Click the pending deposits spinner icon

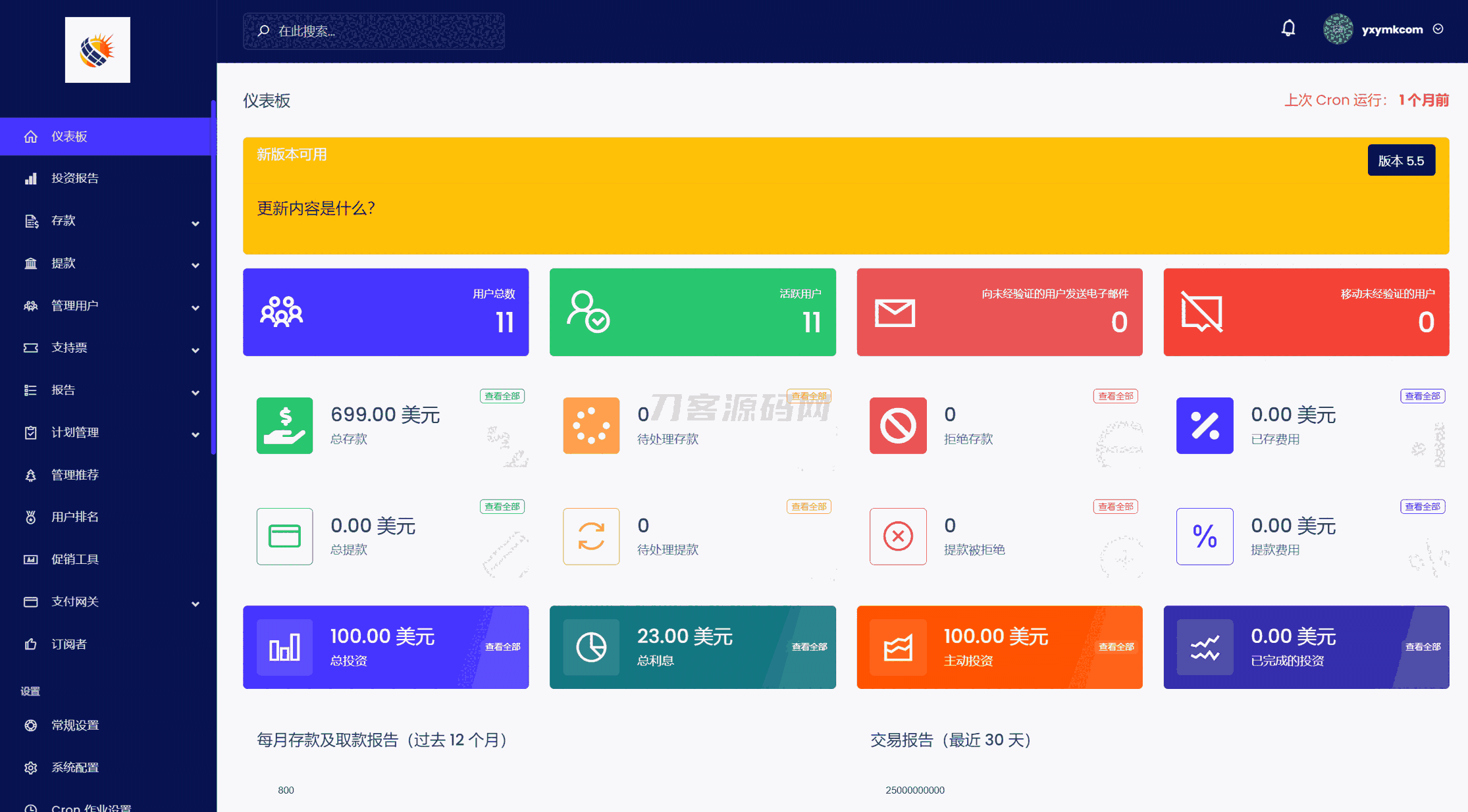pos(591,426)
